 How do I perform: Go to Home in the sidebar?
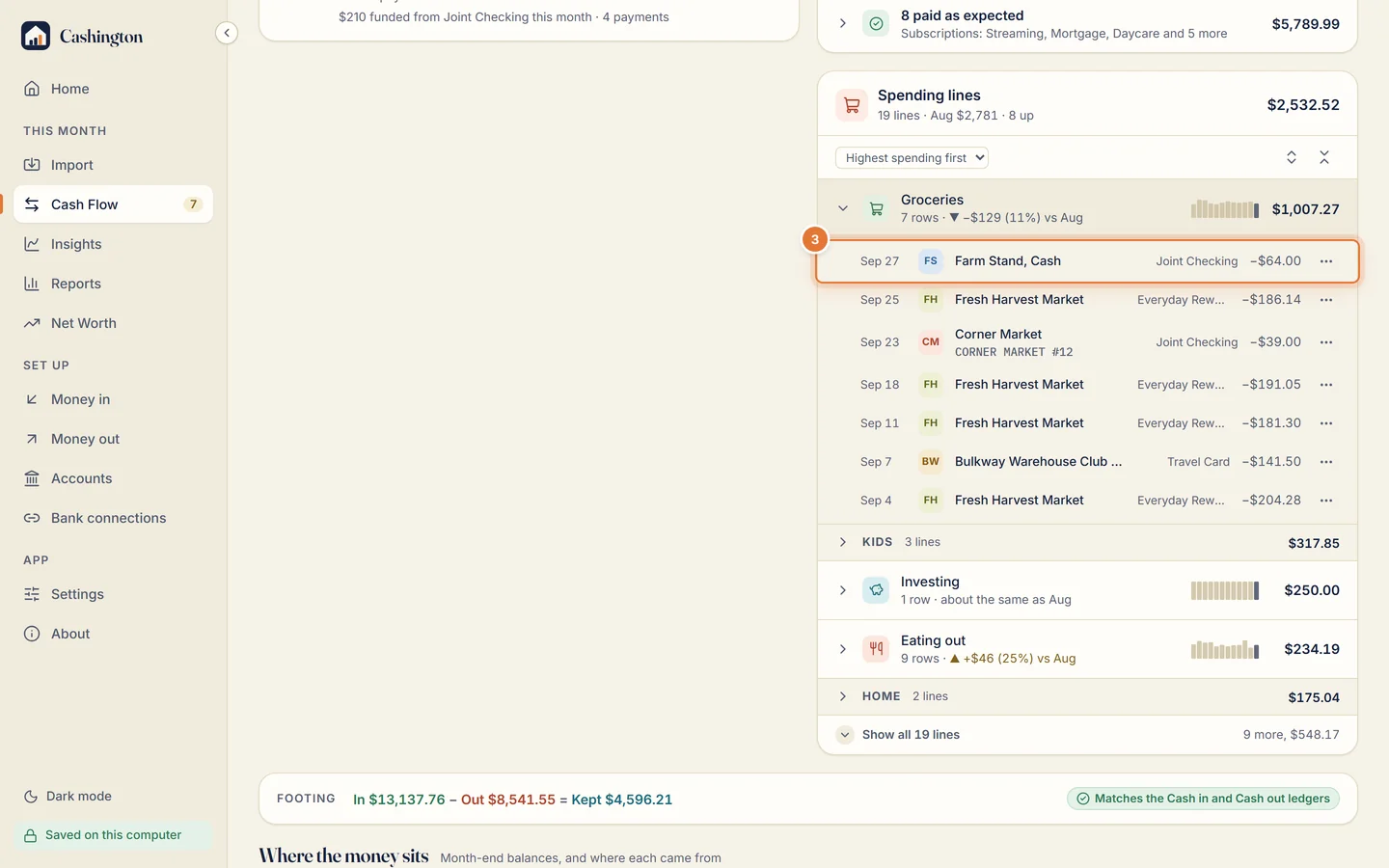114,89
